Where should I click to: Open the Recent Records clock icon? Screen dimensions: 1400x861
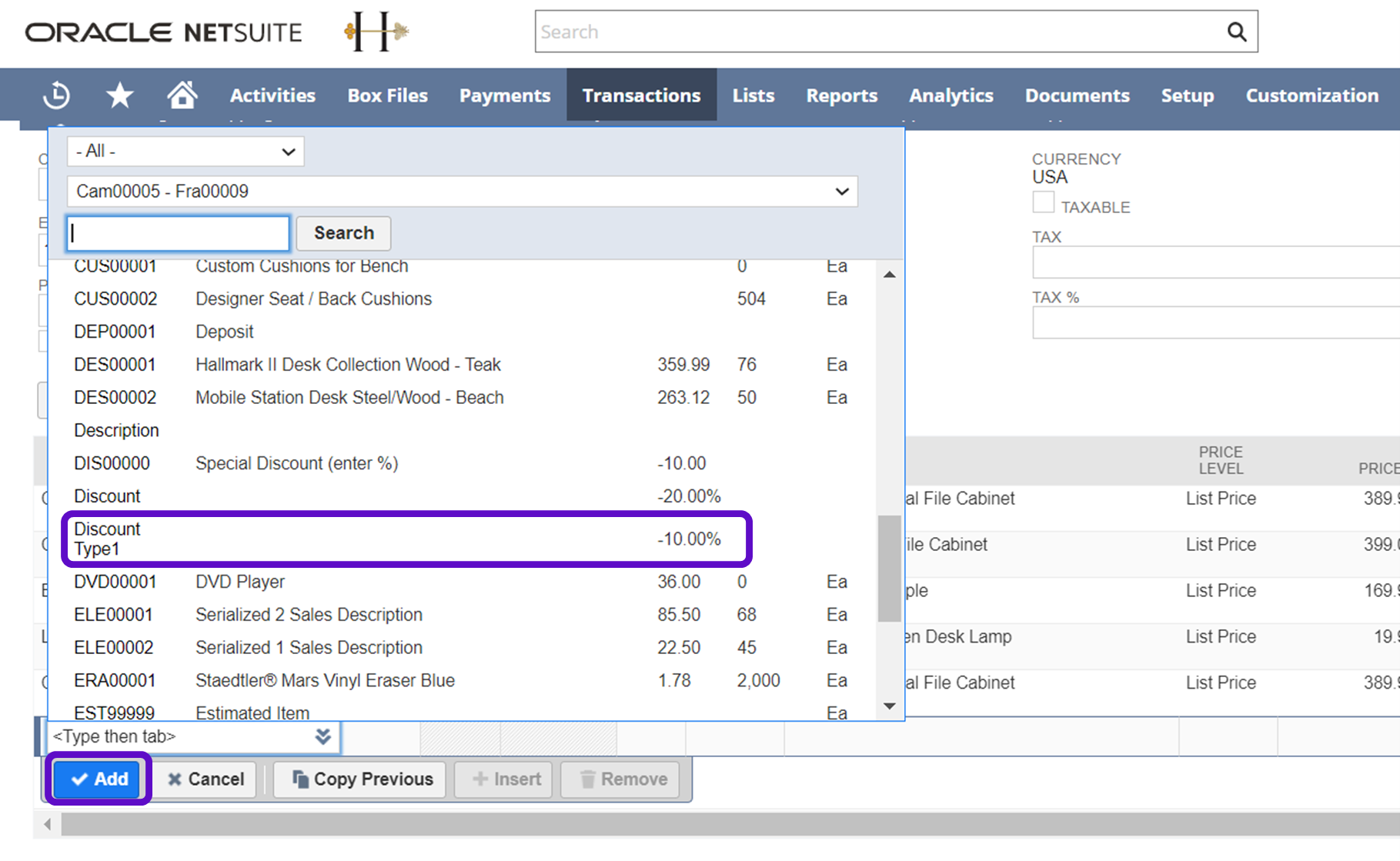pyautogui.click(x=56, y=95)
